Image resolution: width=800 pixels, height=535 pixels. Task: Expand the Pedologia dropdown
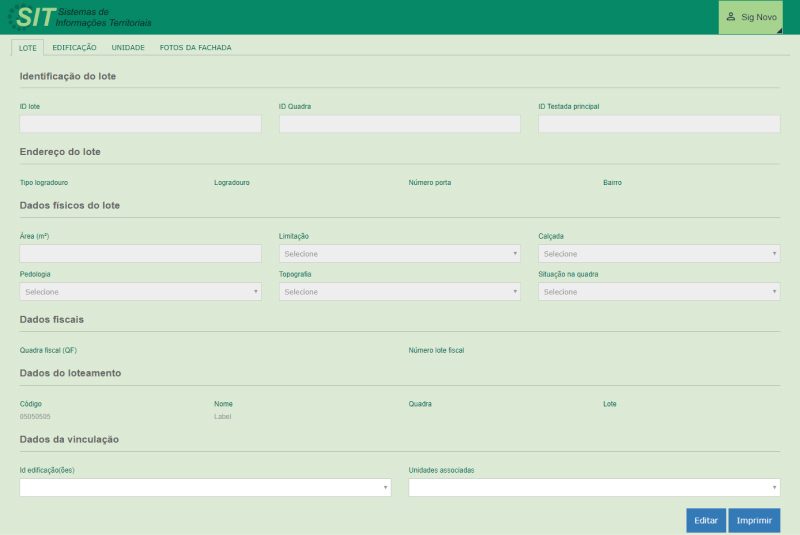[x=140, y=292]
